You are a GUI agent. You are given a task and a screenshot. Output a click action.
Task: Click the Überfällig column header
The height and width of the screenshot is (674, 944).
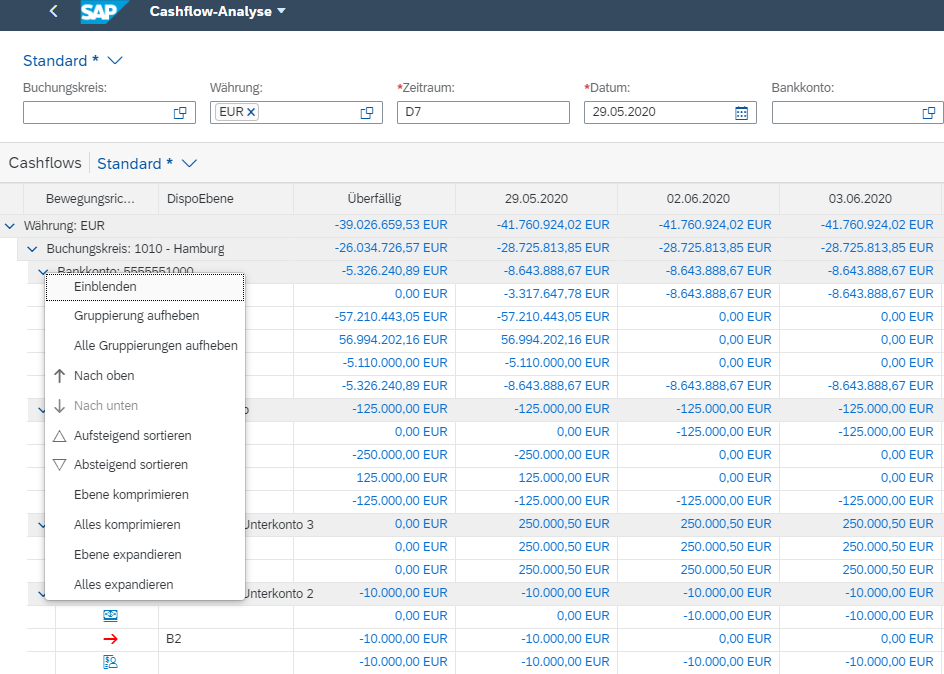pos(374,199)
